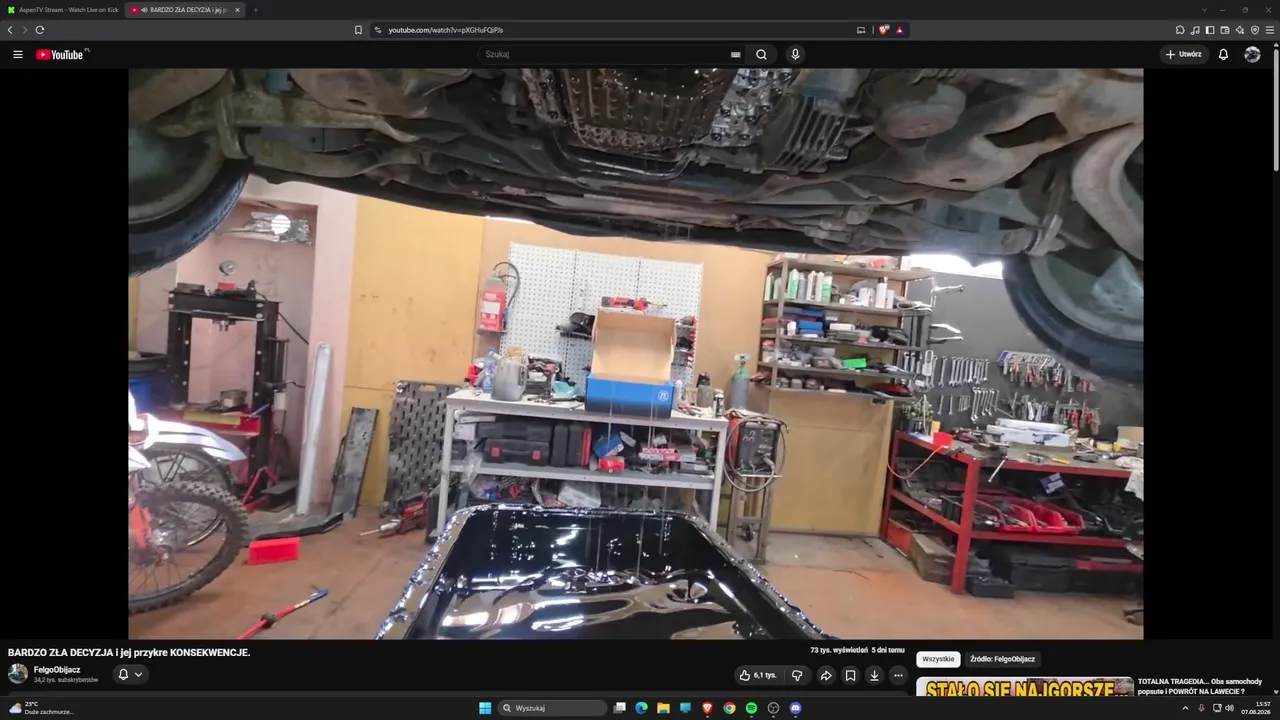The height and width of the screenshot is (720, 1280).
Task: Save the video with bookmark icon
Action: pyautogui.click(x=850, y=675)
